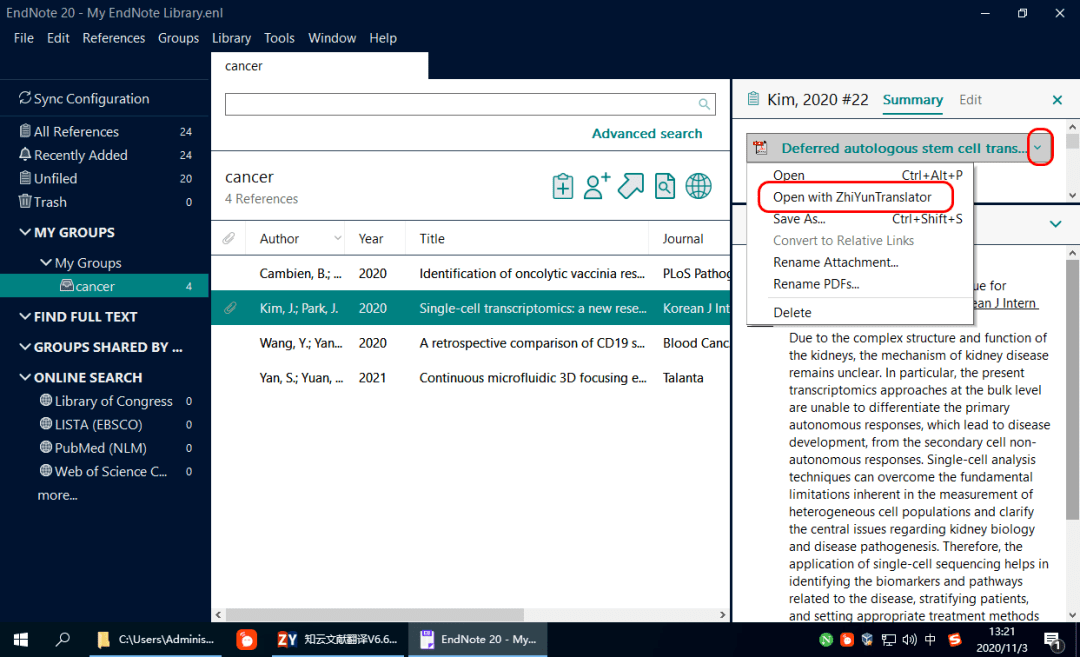Click the horizontal scrollbar of reference list
Screen dimensions: 1080x657
[375, 614]
